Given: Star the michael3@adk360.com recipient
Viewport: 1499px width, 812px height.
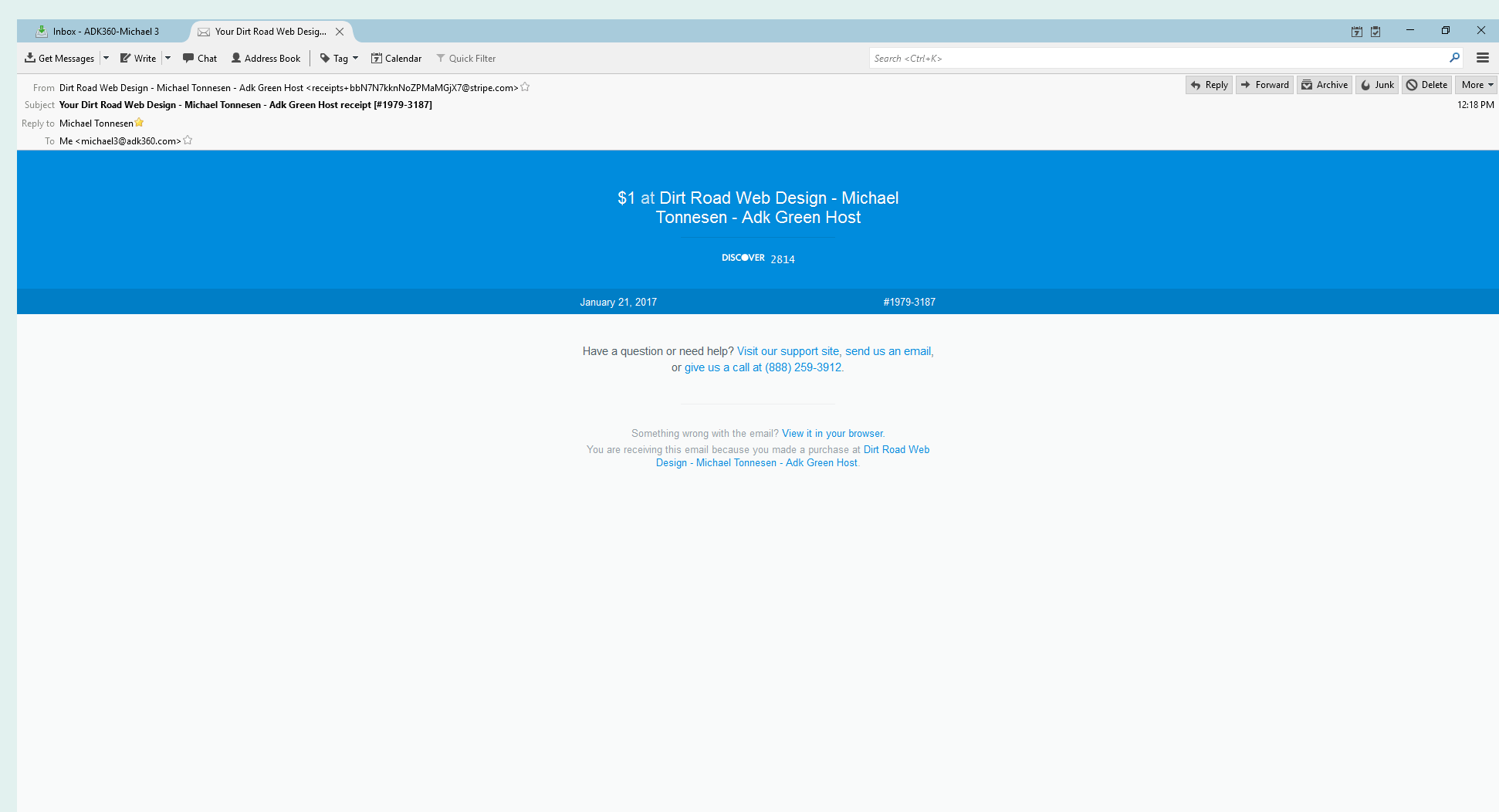Looking at the screenshot, I should [x=188, y=140].
